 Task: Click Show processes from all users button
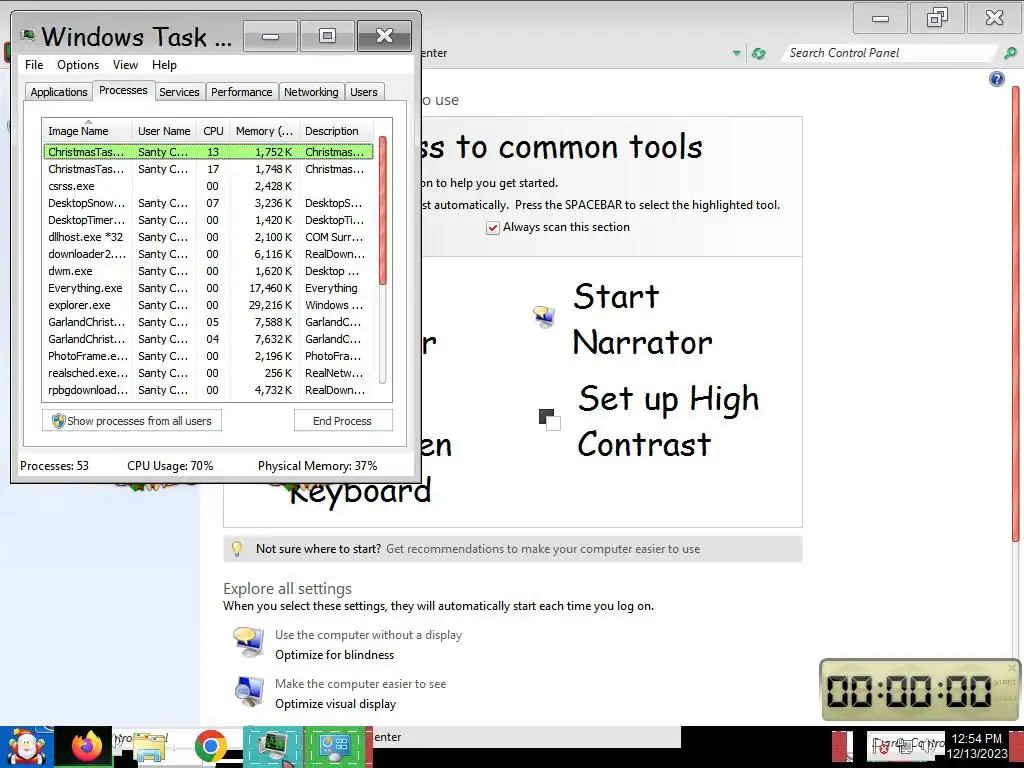[132, 421]
